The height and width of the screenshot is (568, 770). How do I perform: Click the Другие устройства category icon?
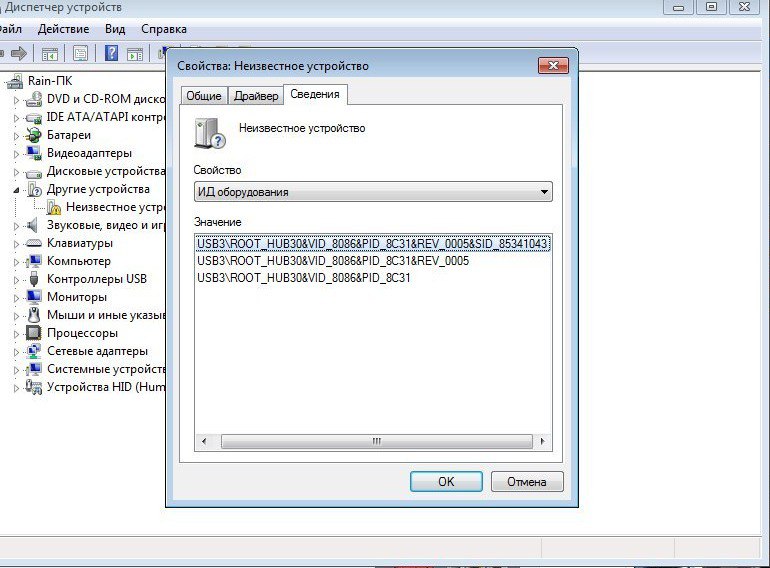tap(34, 189)
